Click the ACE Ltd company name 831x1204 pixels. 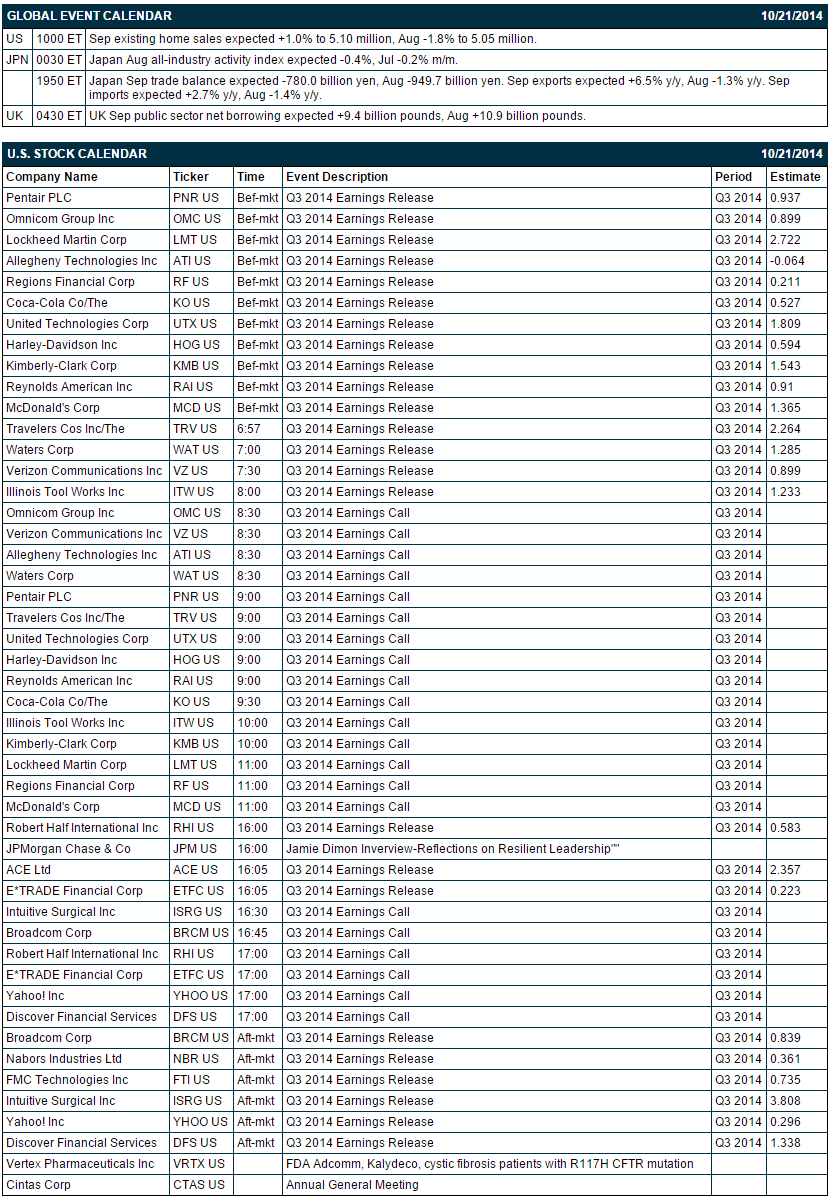pyautogui.click(x=28, y=870)
